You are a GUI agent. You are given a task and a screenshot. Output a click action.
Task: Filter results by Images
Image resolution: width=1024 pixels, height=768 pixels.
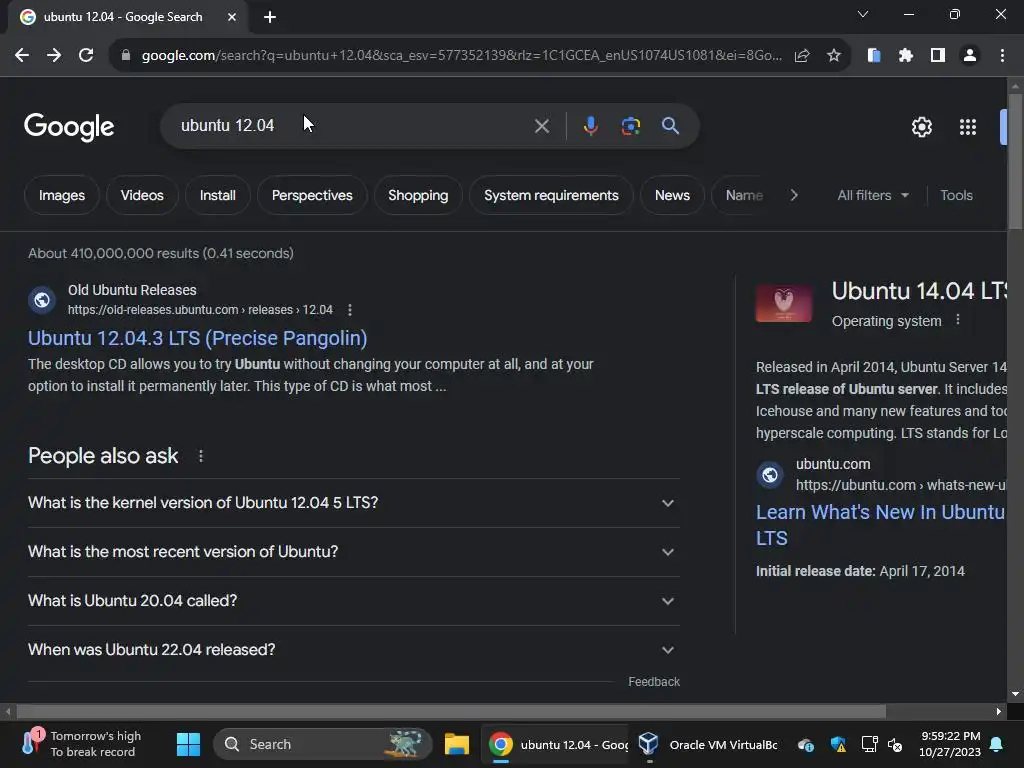point(61,195)
